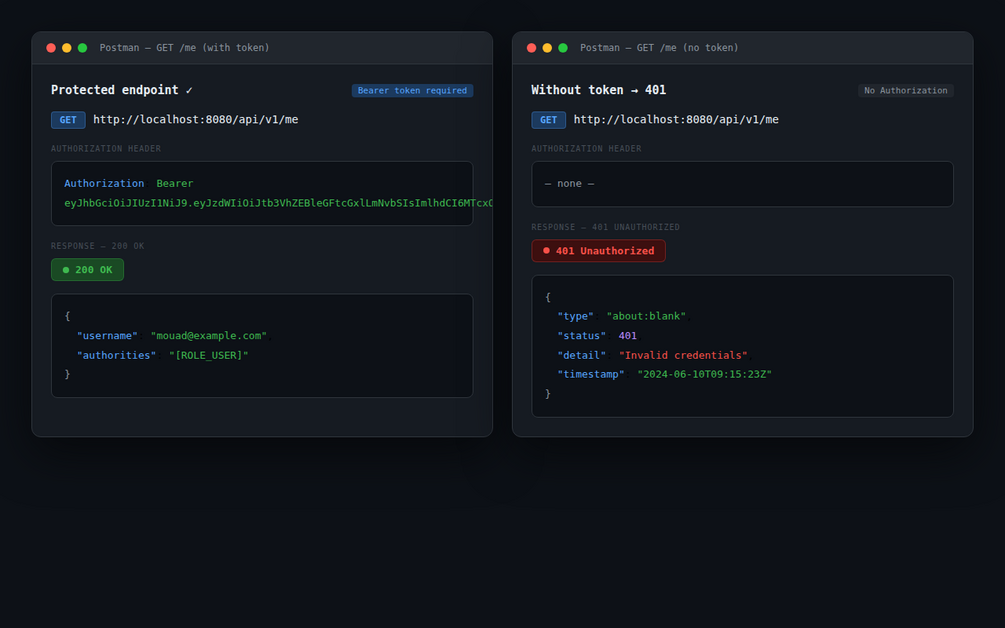The image size is (1005, 628).
Task: Click the "Invalid credentials" value
Action: [683, 355]
